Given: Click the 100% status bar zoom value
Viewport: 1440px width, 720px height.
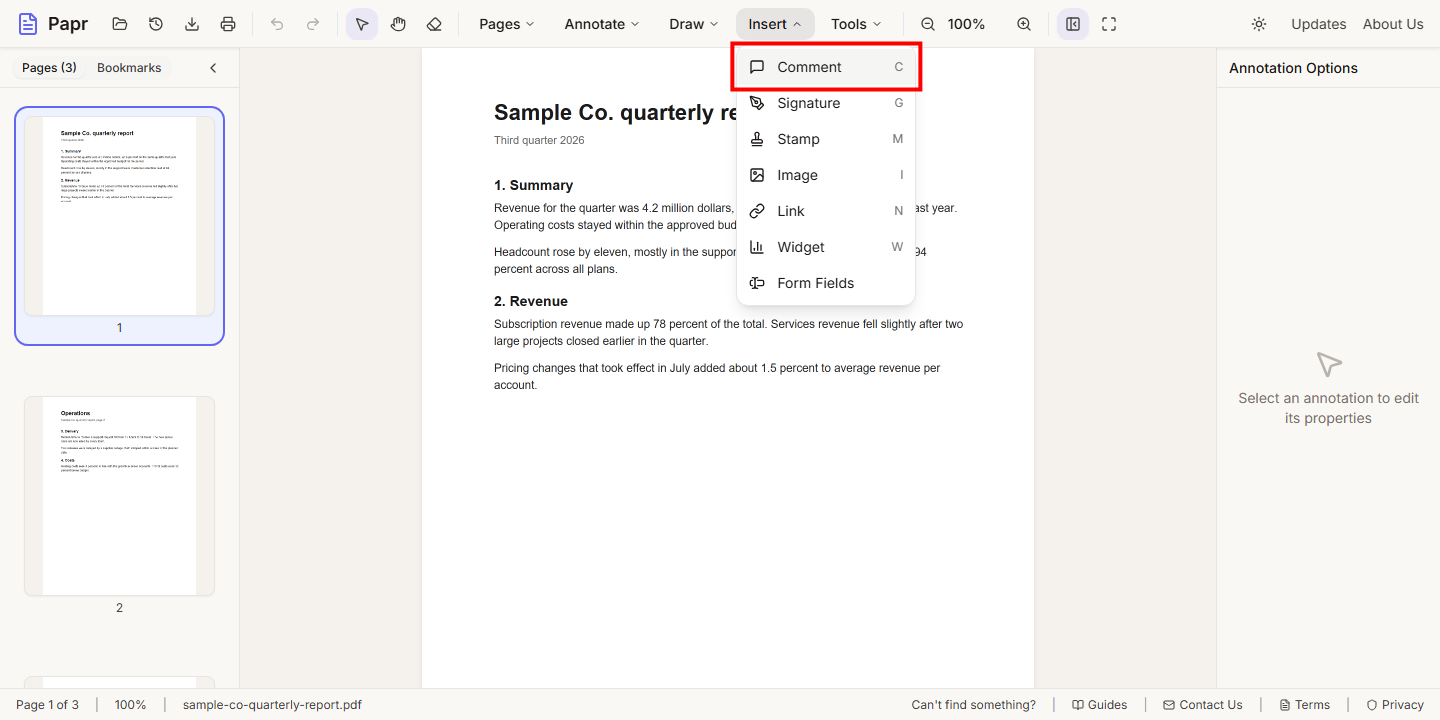Looking at the screenshot, I should click(130, 705).
